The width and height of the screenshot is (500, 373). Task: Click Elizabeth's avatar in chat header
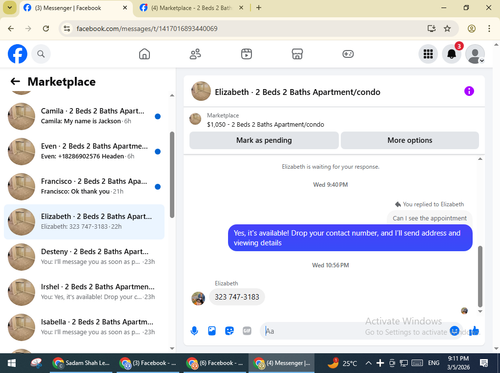(201, 91)
